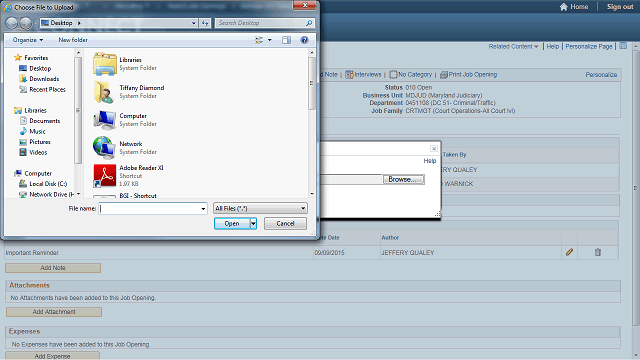The image size is (640, 360).
Task: Click the icon right of Personalize Page
Action: pos(623,46)
